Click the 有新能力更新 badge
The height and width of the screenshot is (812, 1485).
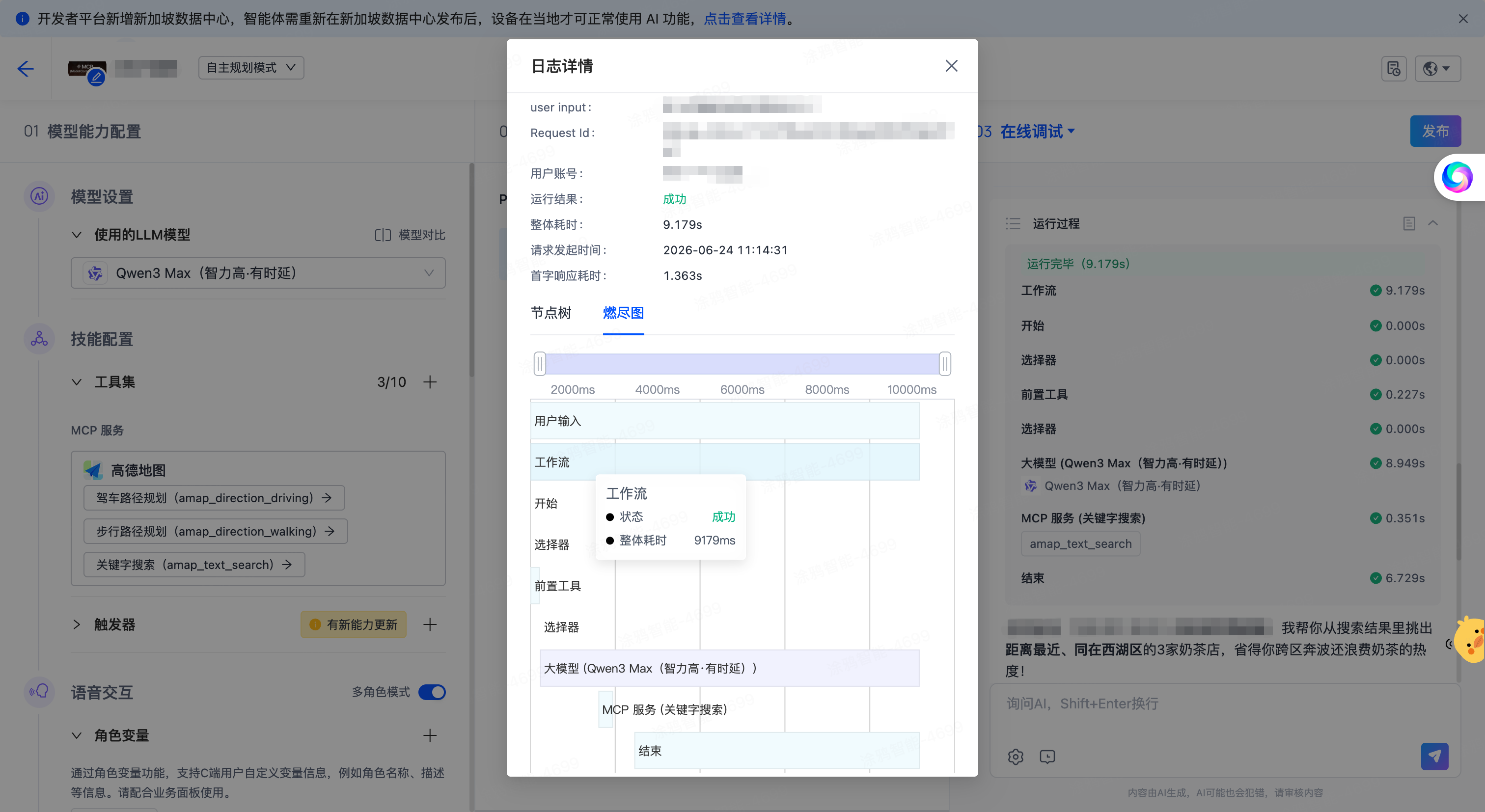(x=354, y=624)
